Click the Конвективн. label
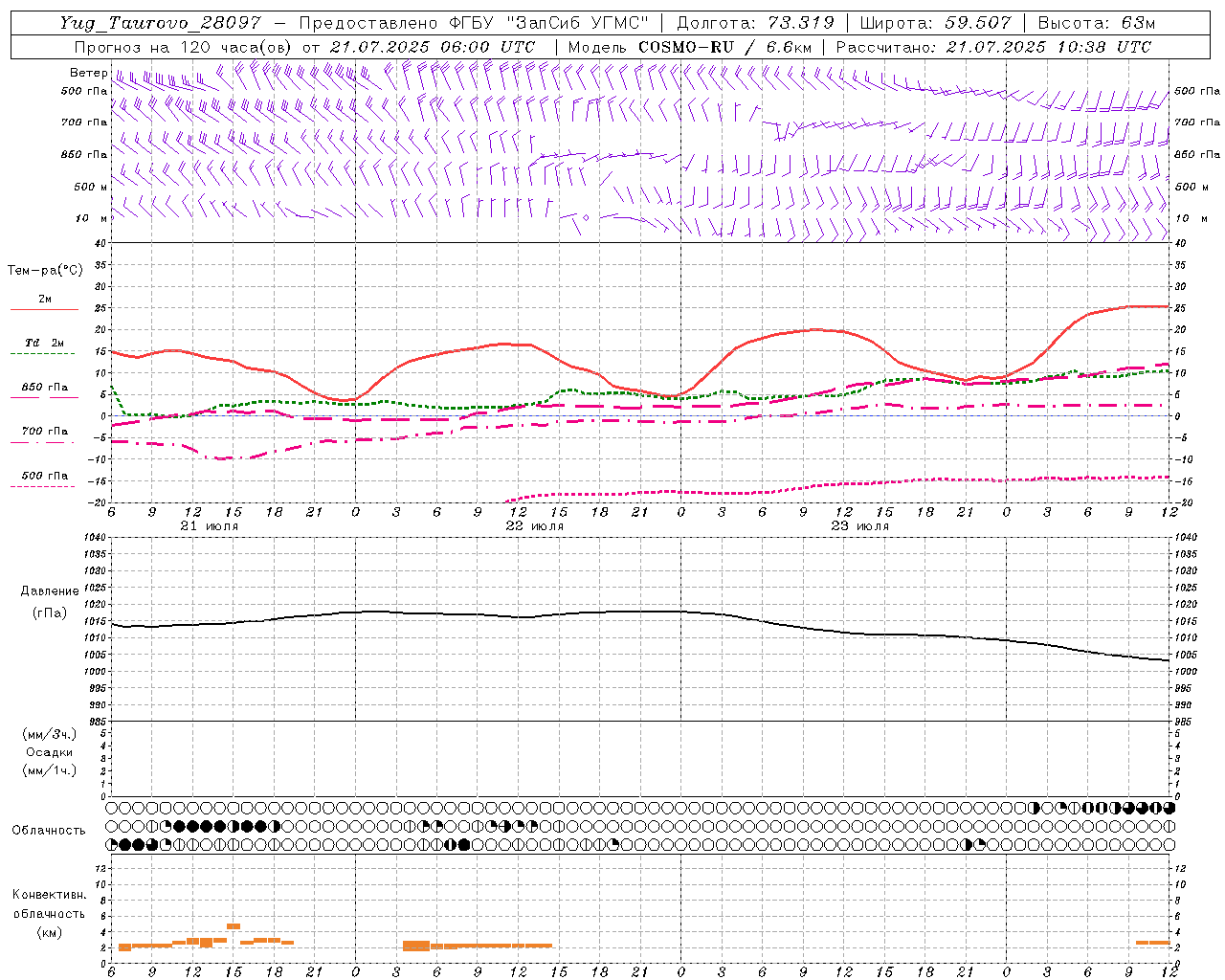 49,895
